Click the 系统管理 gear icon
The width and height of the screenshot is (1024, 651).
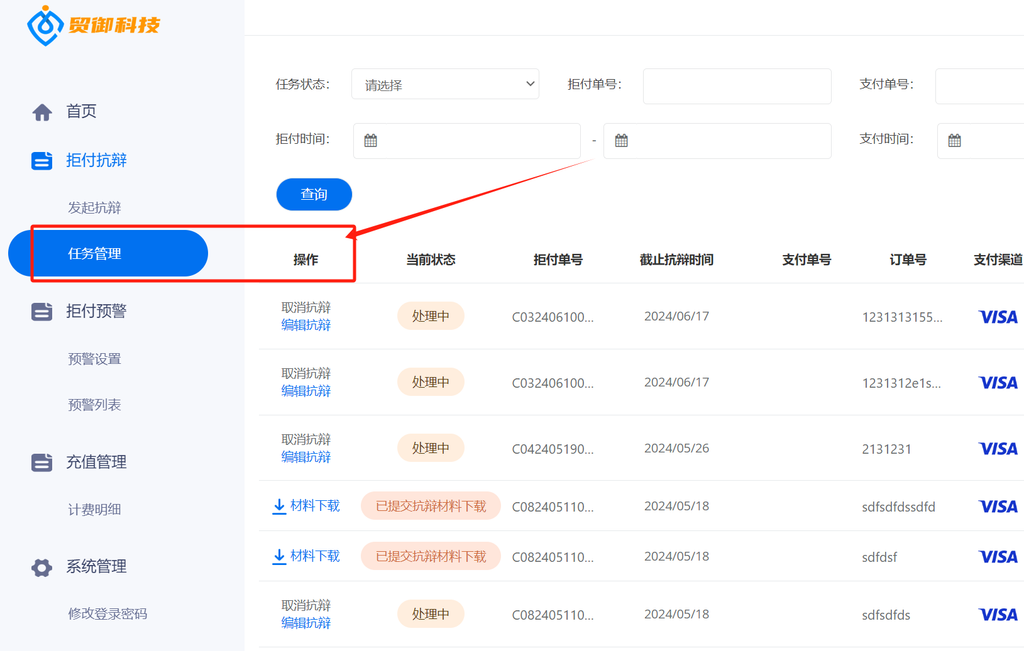pos(42,567)
